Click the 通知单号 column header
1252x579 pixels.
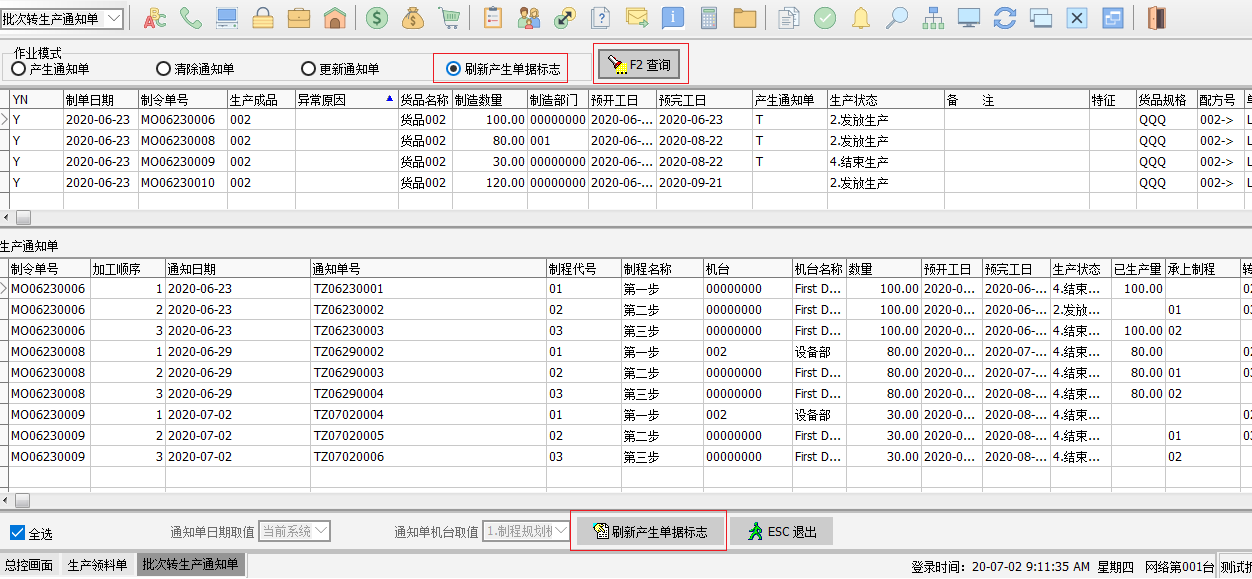pos(428,269)
